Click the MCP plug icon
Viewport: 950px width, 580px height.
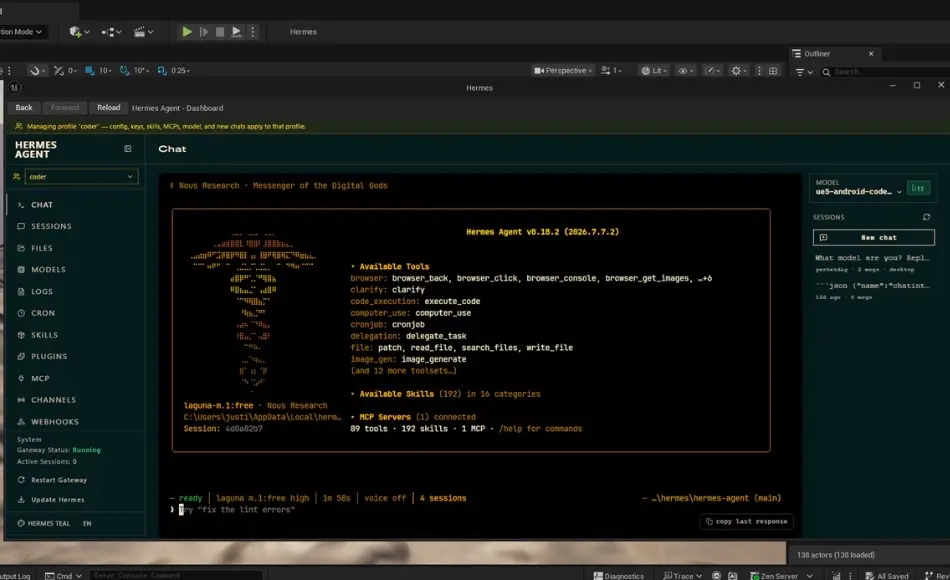click(21, 378)
